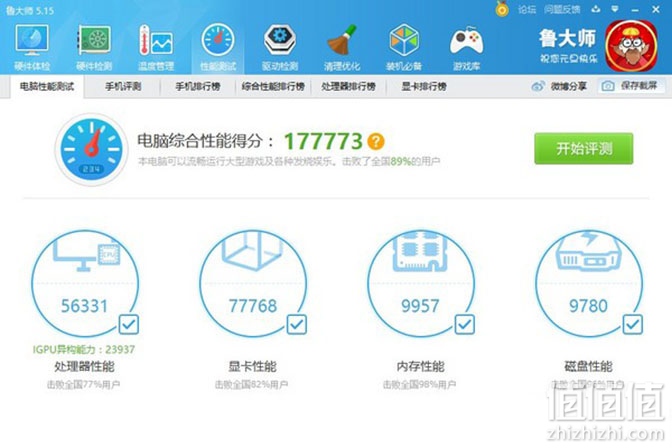This screenshot has width=672, height=448.
Task: Click the 鲁大师 brand logo text
Action: tap(567, 39)
